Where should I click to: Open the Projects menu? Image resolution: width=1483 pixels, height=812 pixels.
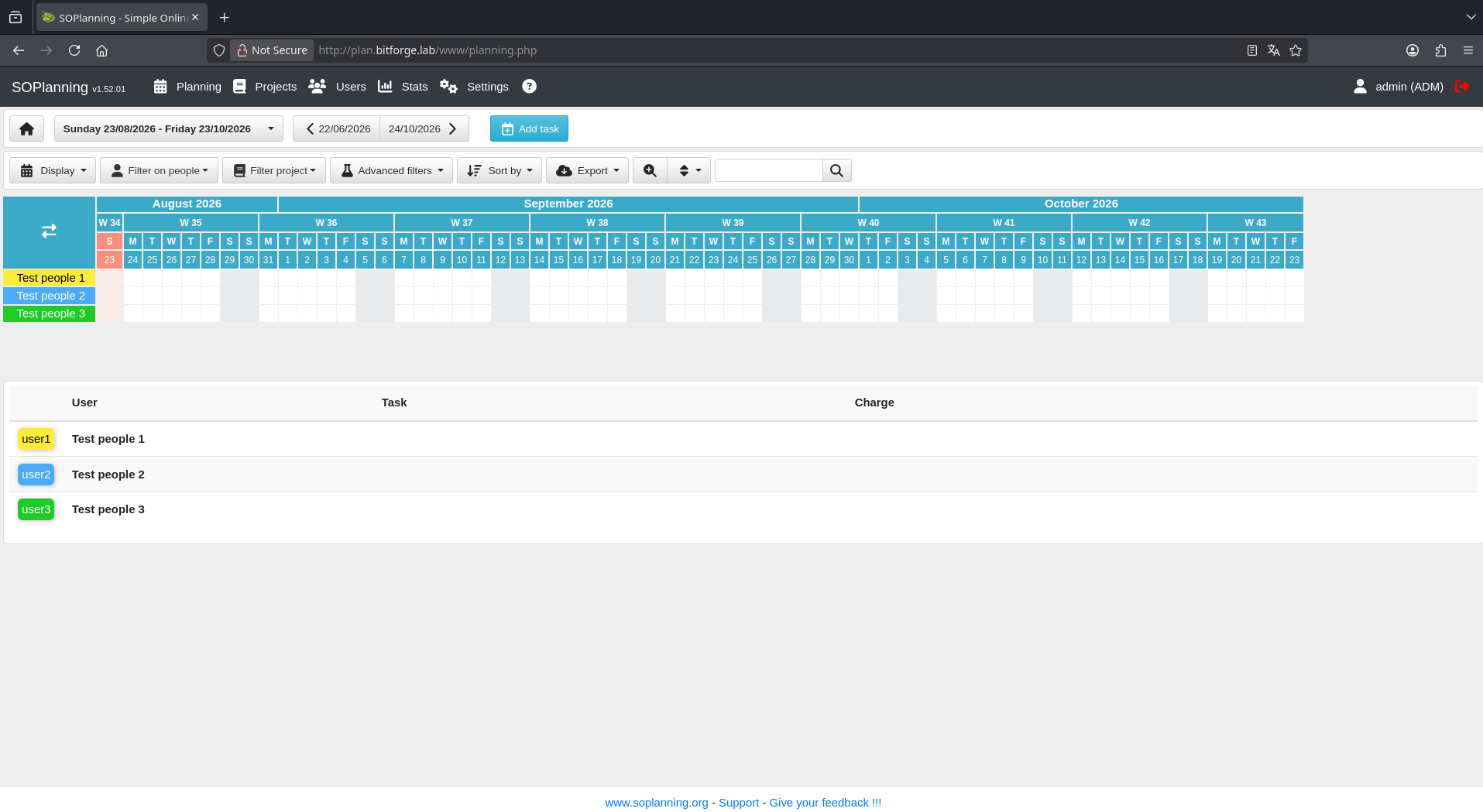265,87
